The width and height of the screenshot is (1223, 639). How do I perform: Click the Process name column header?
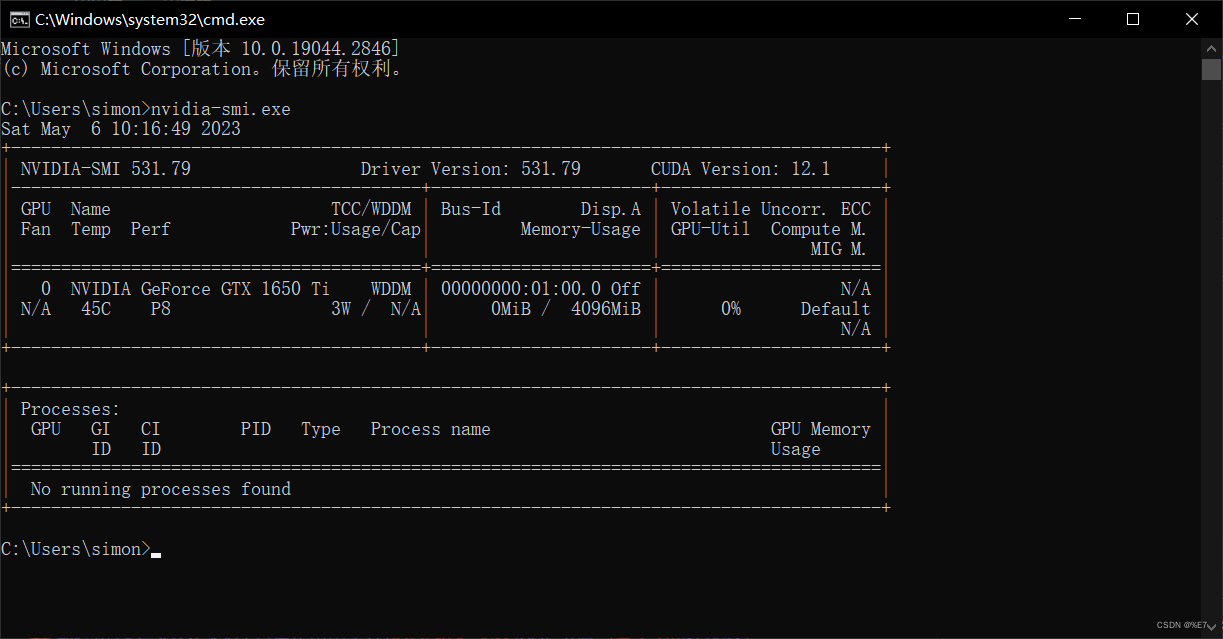431,429
